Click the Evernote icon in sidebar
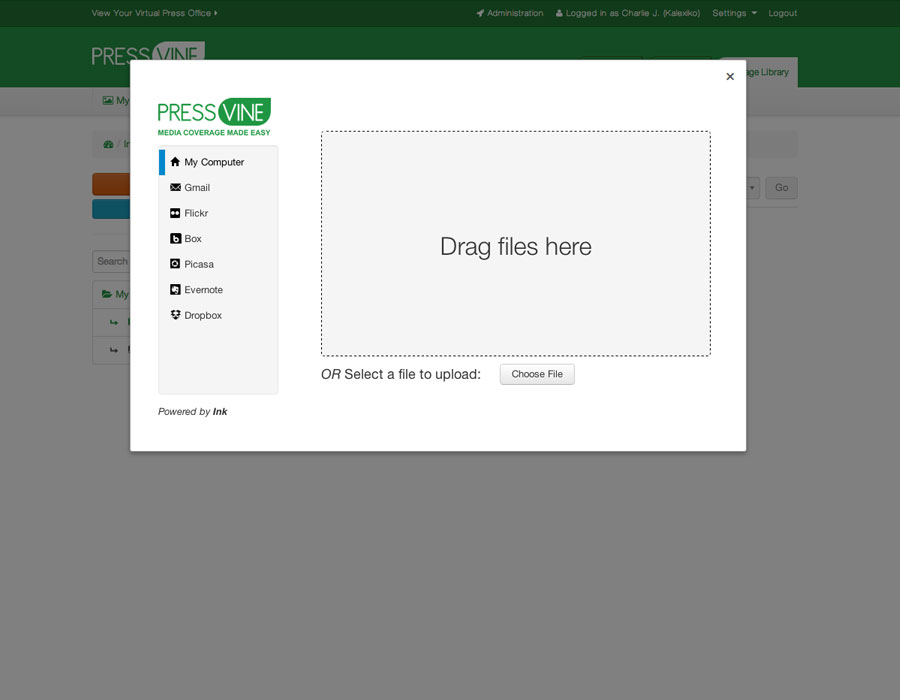900x700 pixels. 175,290
